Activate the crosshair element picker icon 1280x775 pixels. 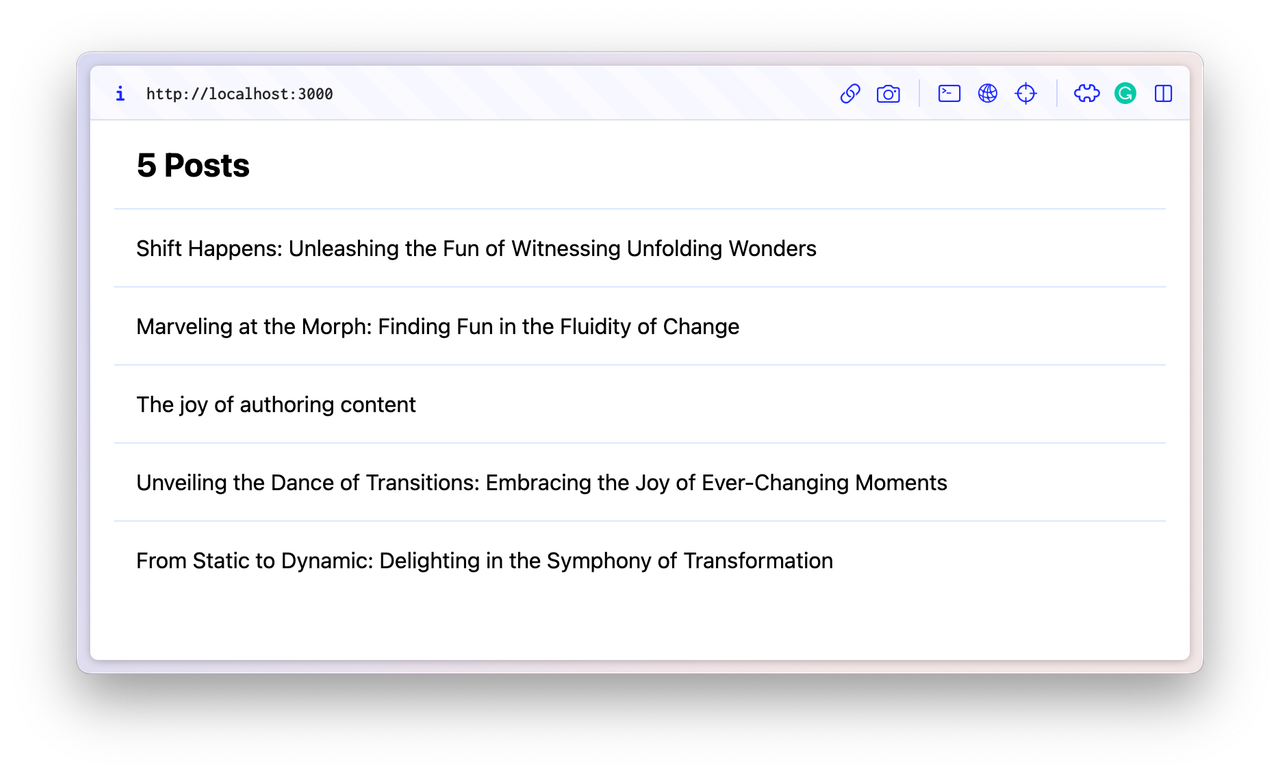point(1026,93)
